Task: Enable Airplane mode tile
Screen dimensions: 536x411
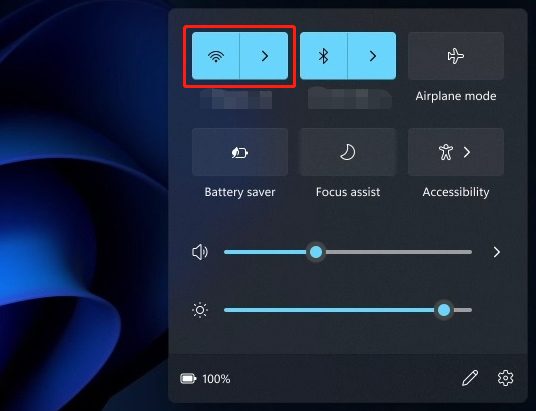Action: [456, 56]
